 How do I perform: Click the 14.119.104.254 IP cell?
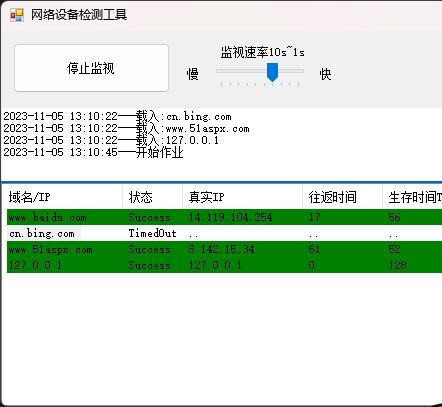[x=230, y=217]
